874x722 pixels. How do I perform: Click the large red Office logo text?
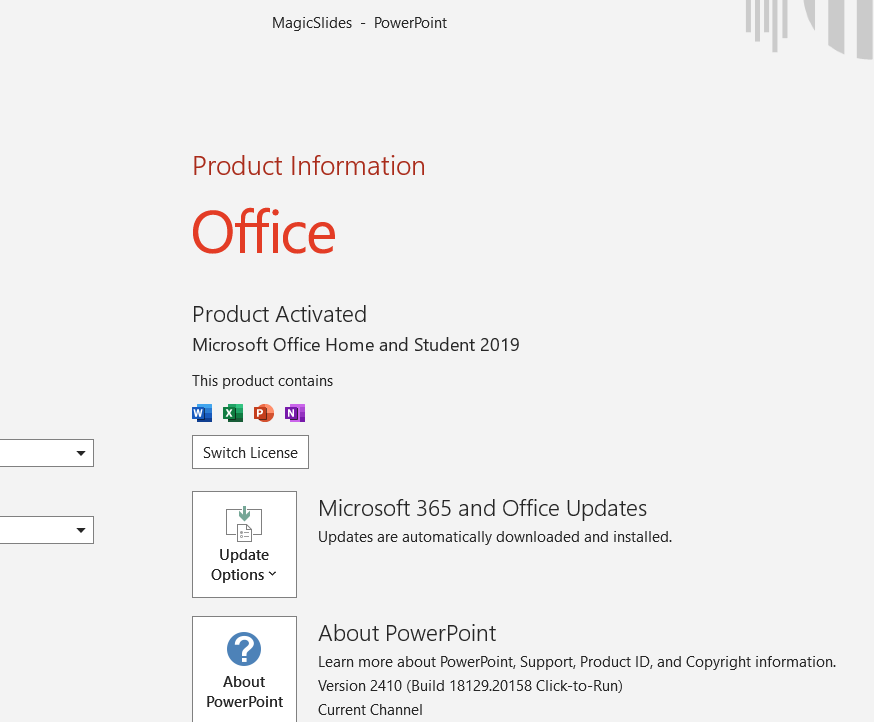264,232
